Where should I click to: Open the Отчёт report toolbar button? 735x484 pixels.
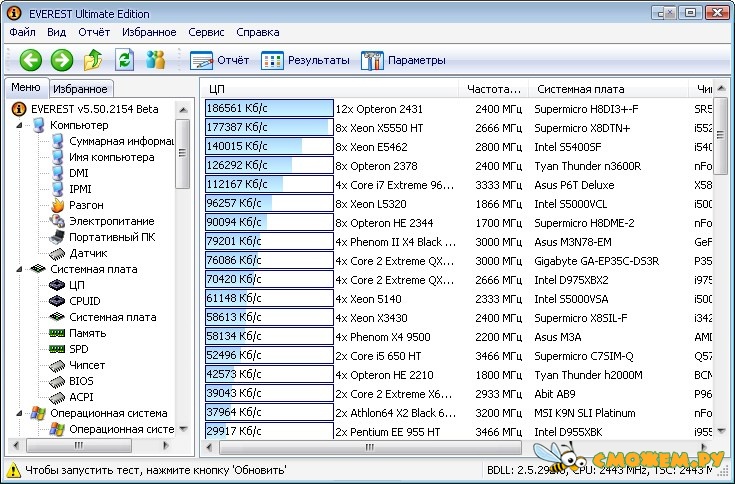(x=220, y=60)
